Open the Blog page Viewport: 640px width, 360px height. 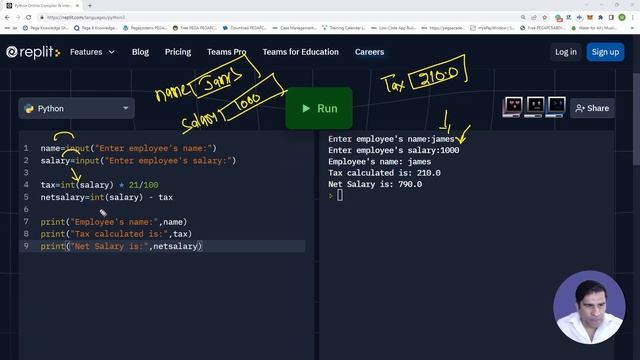tap(140, 52)
